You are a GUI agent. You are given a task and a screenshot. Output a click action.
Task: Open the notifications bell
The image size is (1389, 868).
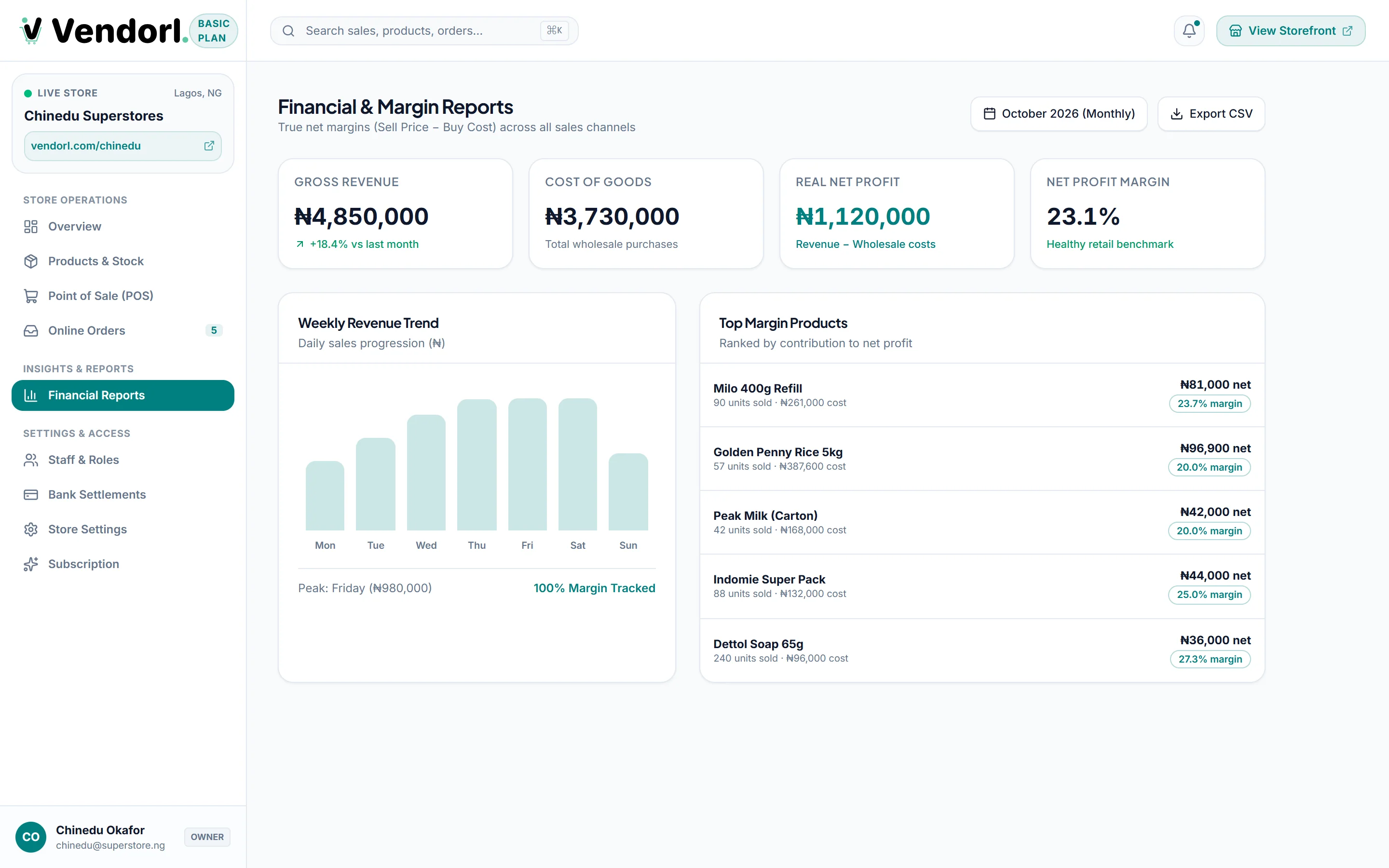(1189, 31)
